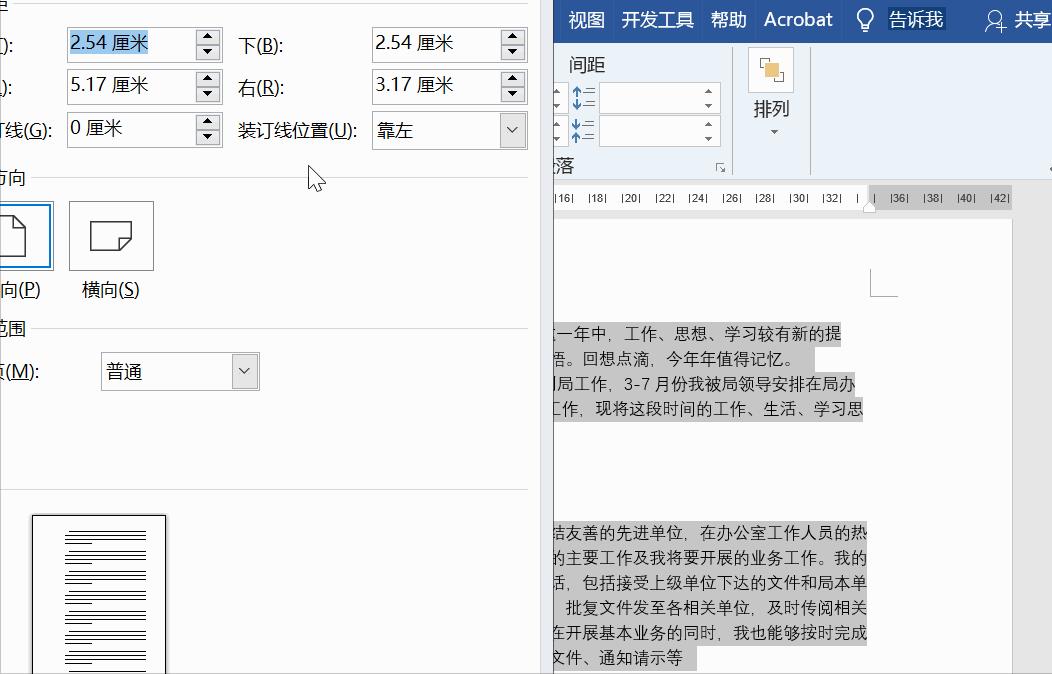
Task: Click the before-paragraph spacing icon under 间距
Action: (x=584, y=98)
